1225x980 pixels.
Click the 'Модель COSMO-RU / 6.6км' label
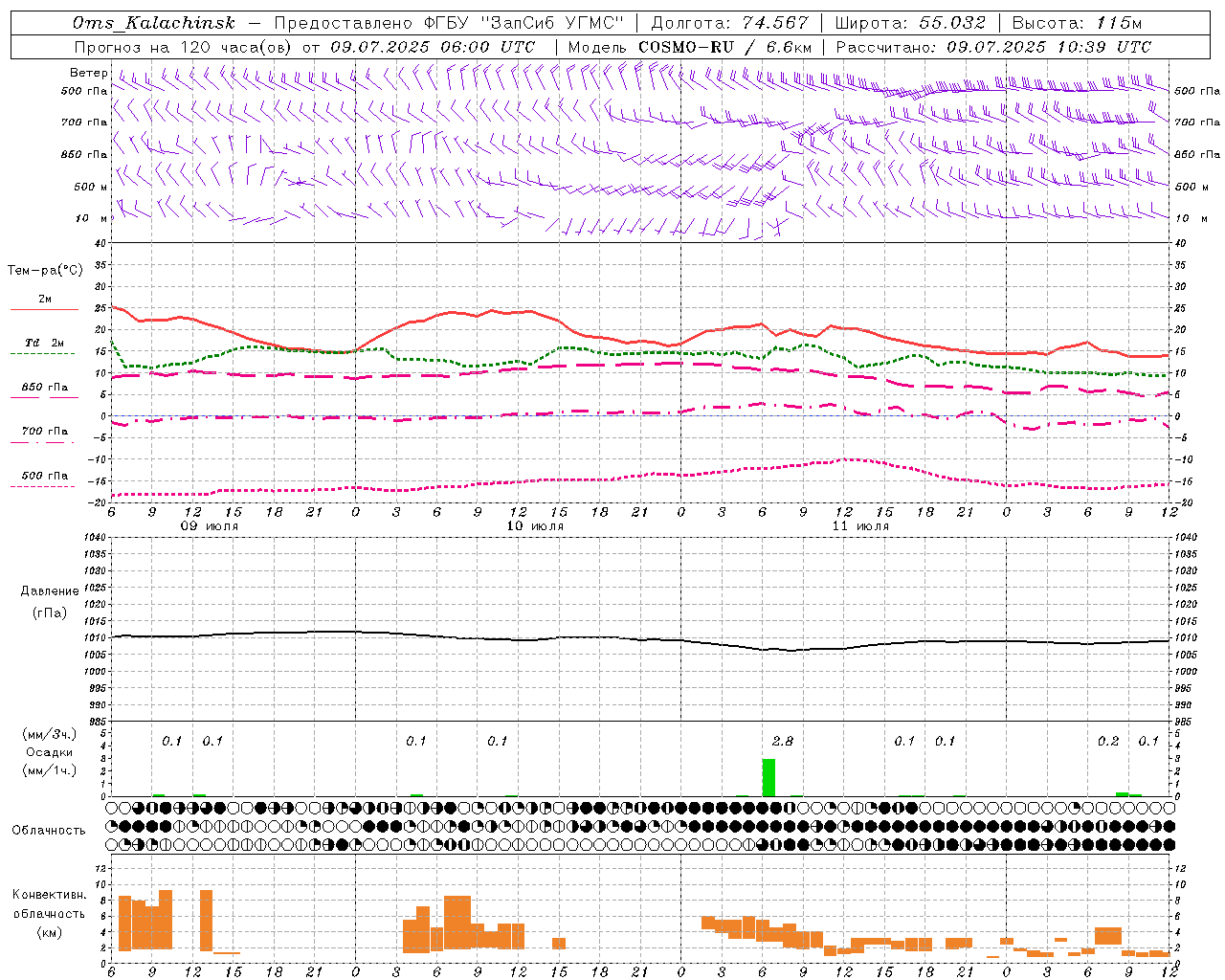coord(690,47)
